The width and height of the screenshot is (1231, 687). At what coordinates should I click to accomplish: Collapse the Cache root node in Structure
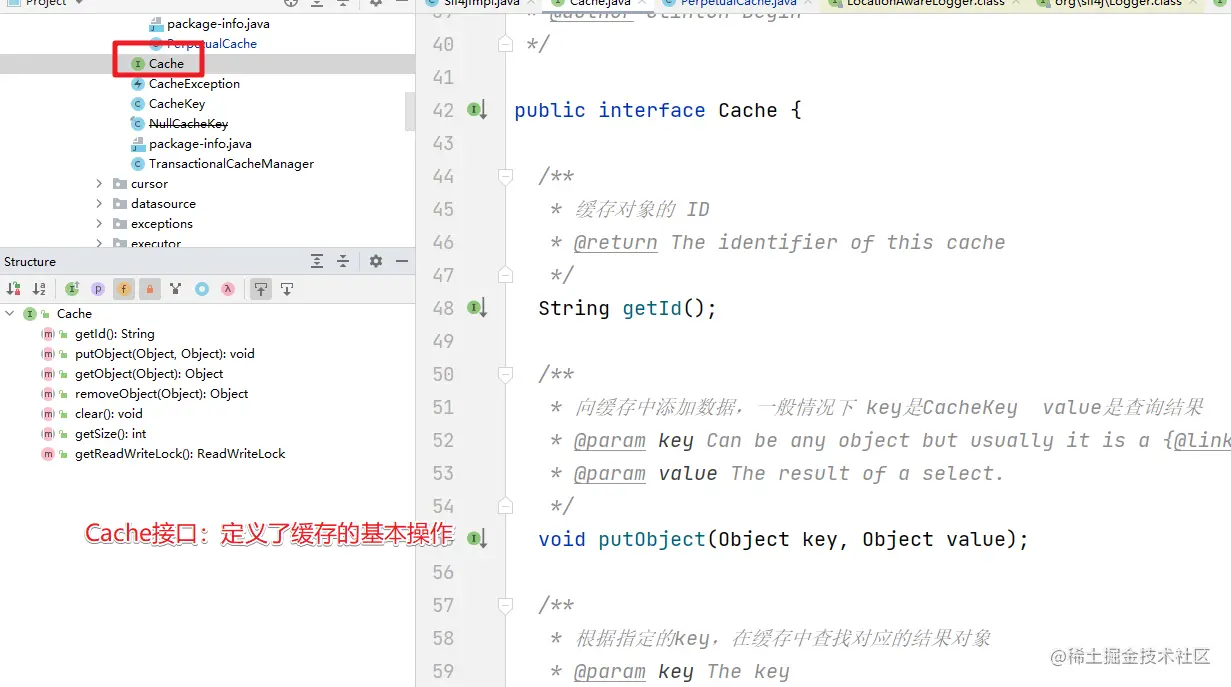[x=10, y=314]
